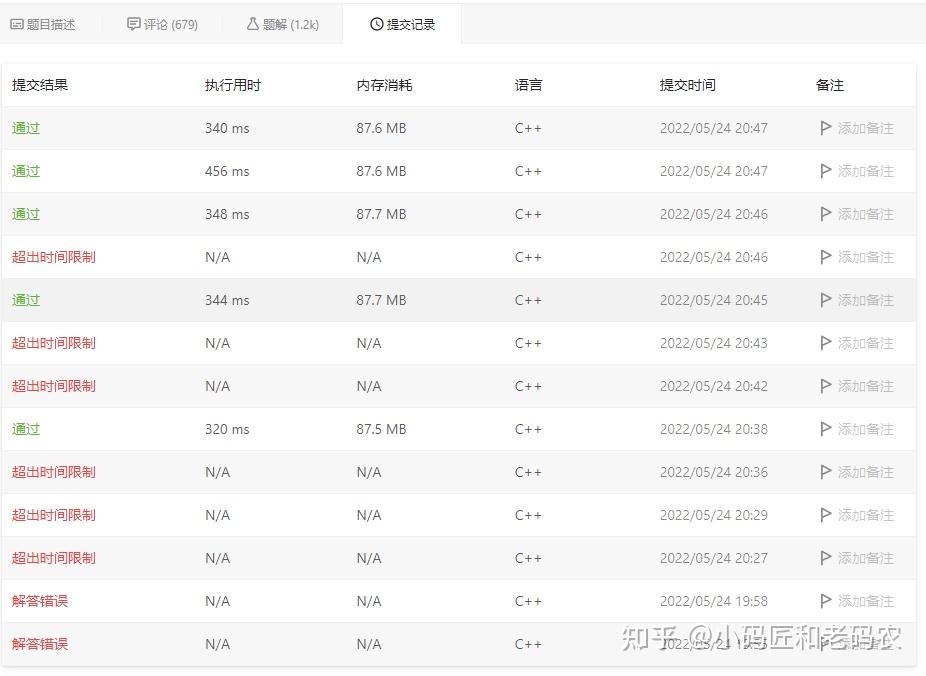The image size is (926, 676).
Task: Click the clock icon on 提交记录 tab
Action: click(377, 24)
